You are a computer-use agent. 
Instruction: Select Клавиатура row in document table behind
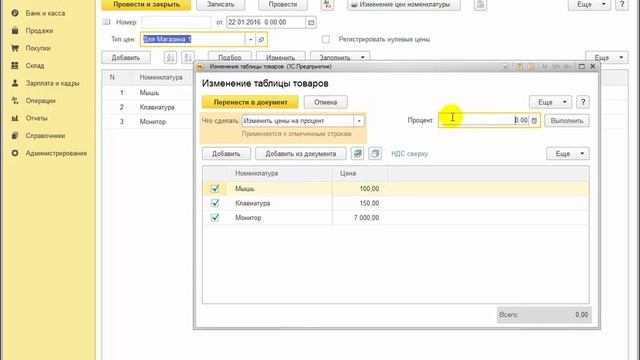pos(147,107)
